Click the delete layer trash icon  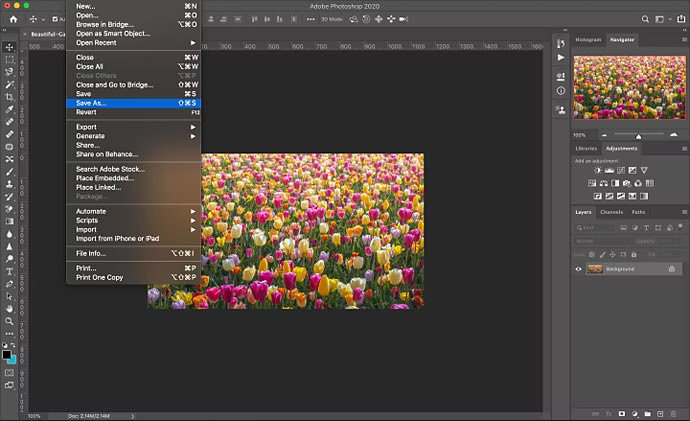coord(675,414)
